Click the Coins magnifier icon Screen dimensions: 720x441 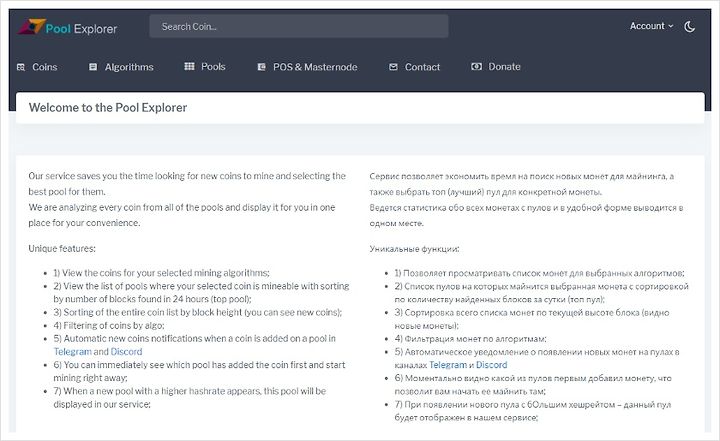(21, 67)
